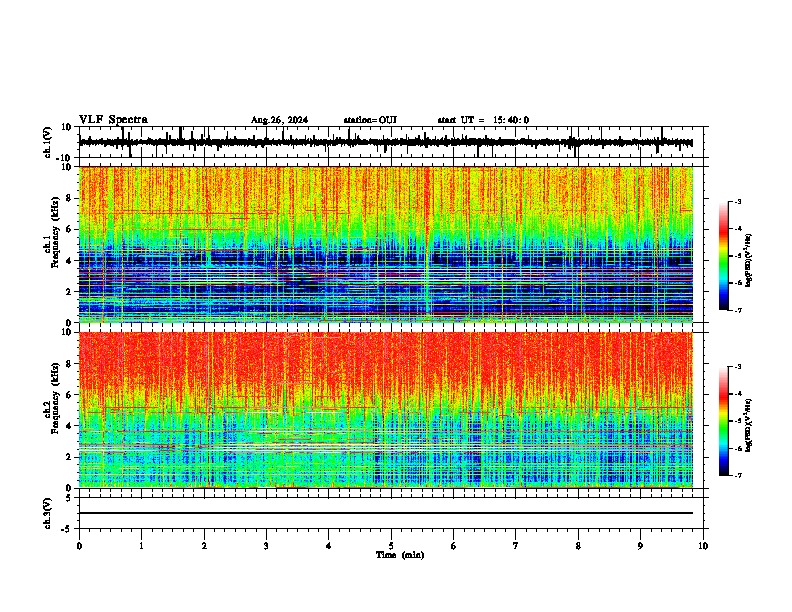
Task: Click the ch.2 PSD colorbar unit label
Action: point(748,425)
